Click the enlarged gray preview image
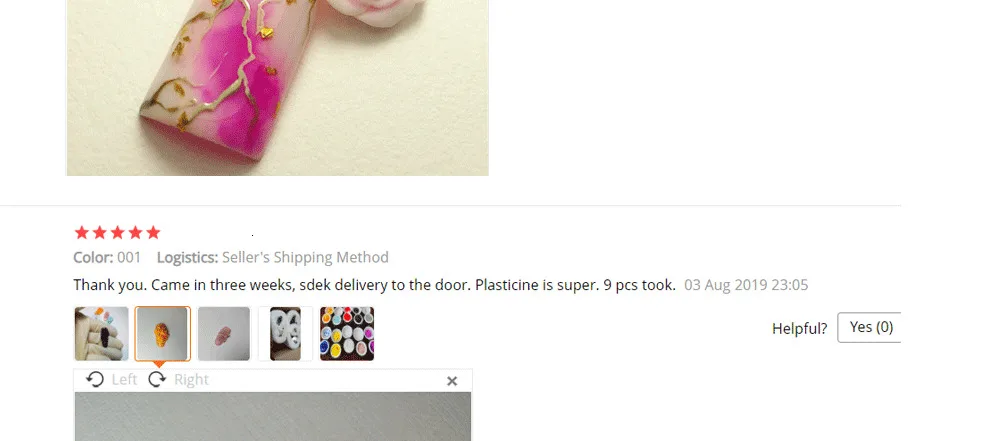The width and height of the screenshot is (1000, 441). [273, 417]
